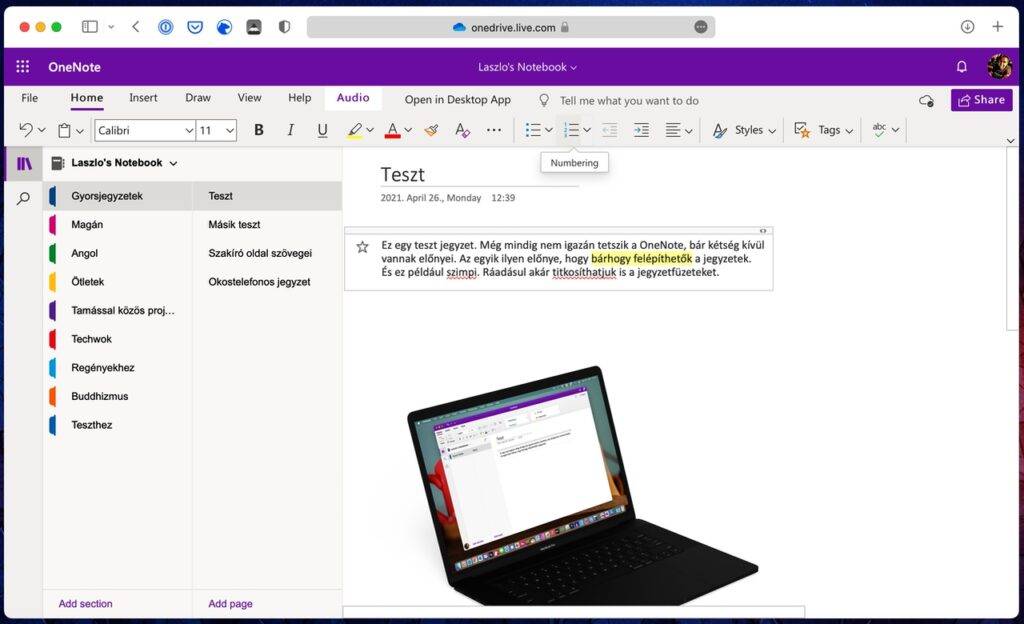Apply the yellow text highlight color
This screenshot has width=1024, height=624.
coord(354,130)
